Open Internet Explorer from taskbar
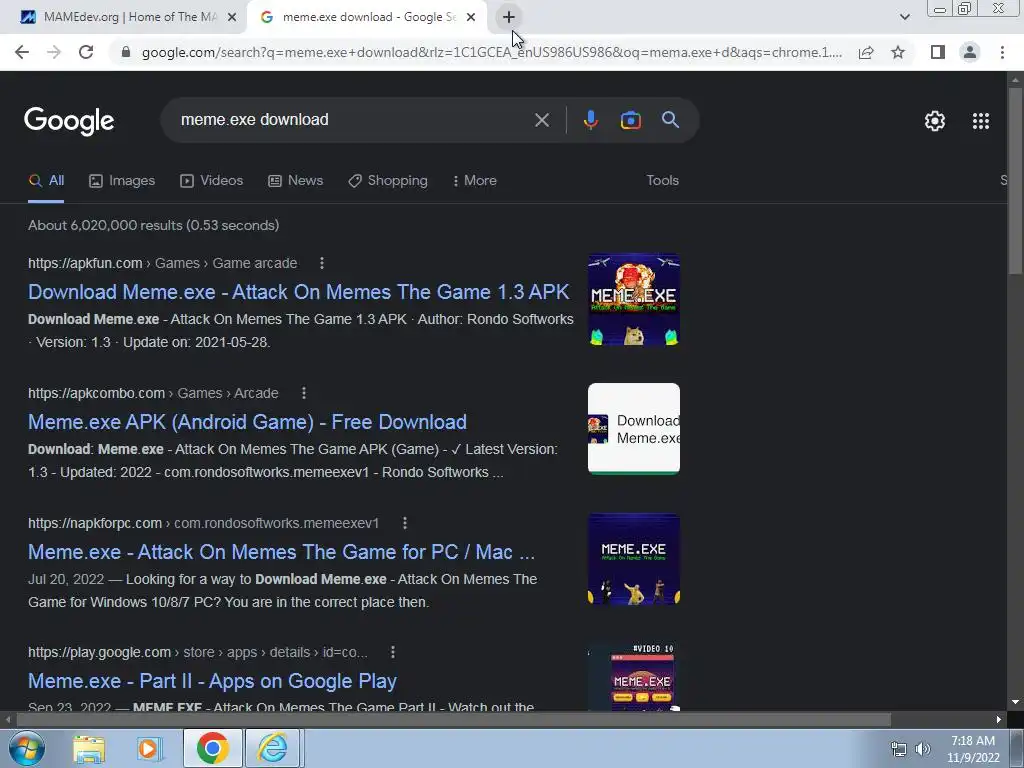The height and width of the screenshot is (768, 1024). point(272,748)
